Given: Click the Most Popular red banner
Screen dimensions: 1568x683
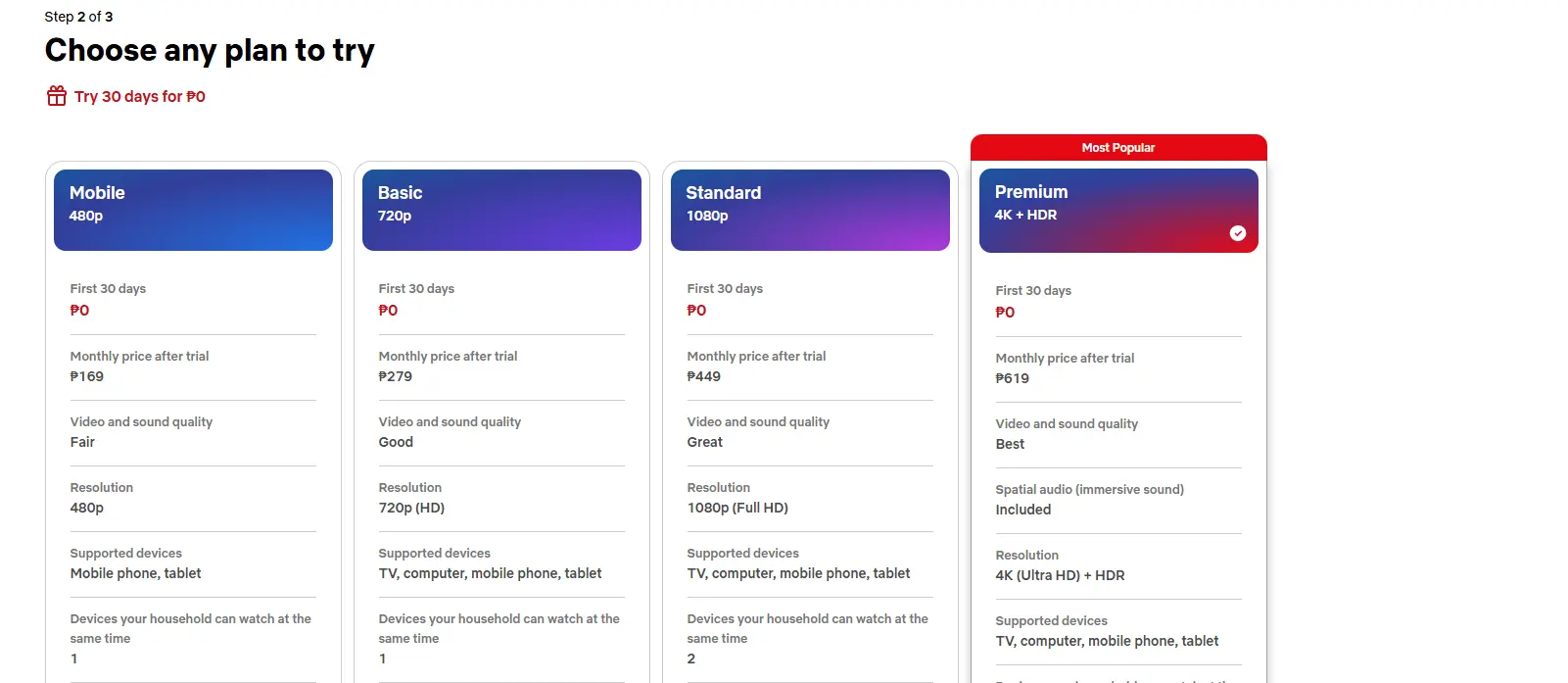Looking at the screenshot, I should click(x=1118, y=148).
